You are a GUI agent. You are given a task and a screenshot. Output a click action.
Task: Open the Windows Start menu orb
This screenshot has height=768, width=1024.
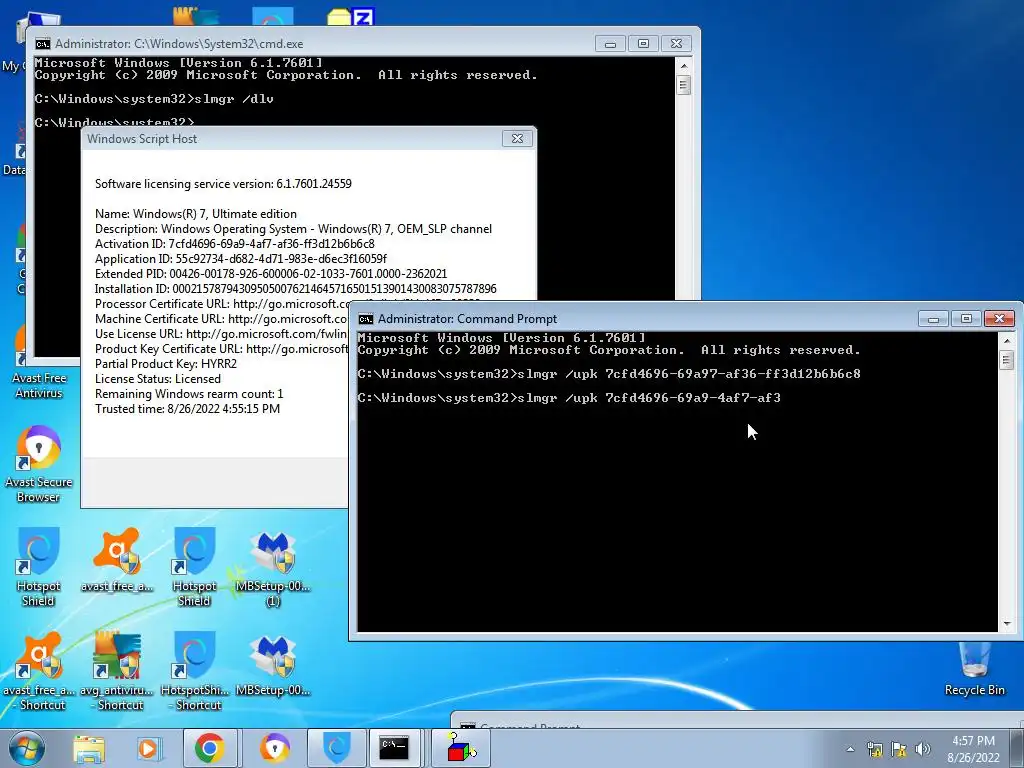(x=26, y=748)
